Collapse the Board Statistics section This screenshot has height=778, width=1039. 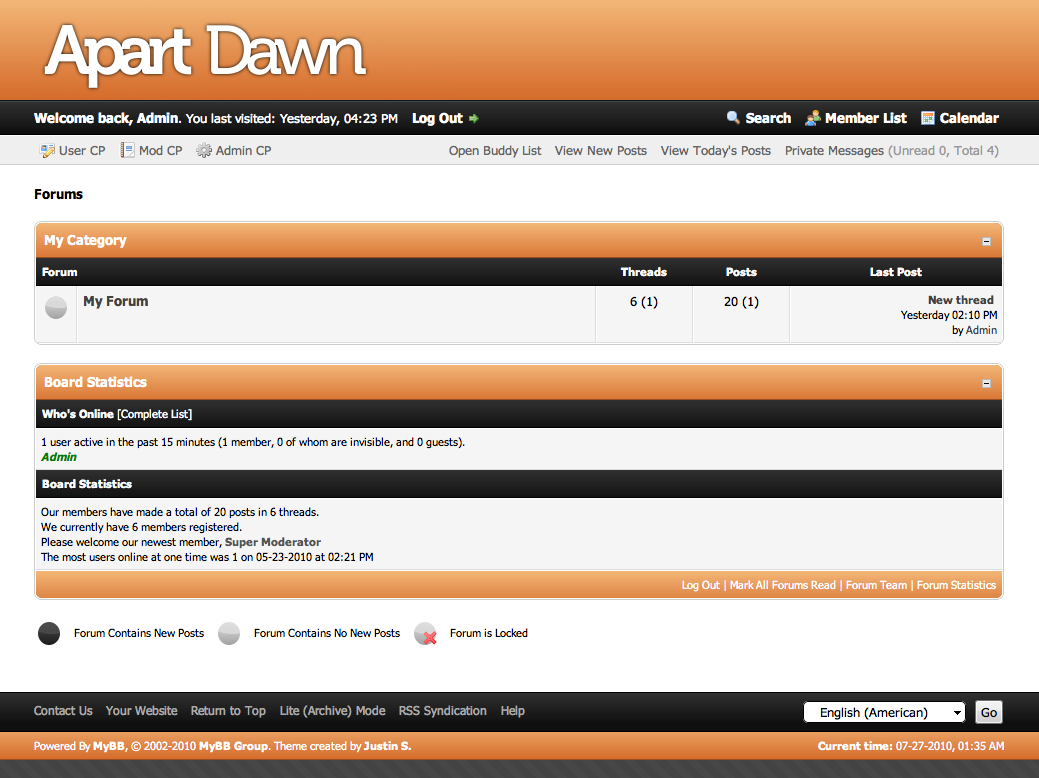point(986,383)
